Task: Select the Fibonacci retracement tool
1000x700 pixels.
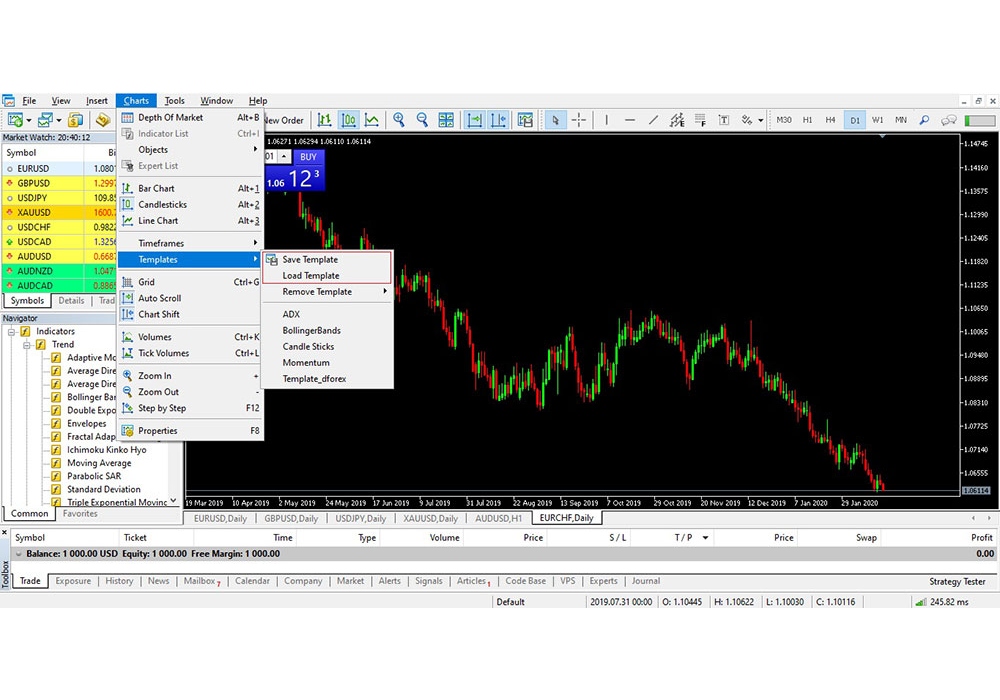Action: (700, 120)
